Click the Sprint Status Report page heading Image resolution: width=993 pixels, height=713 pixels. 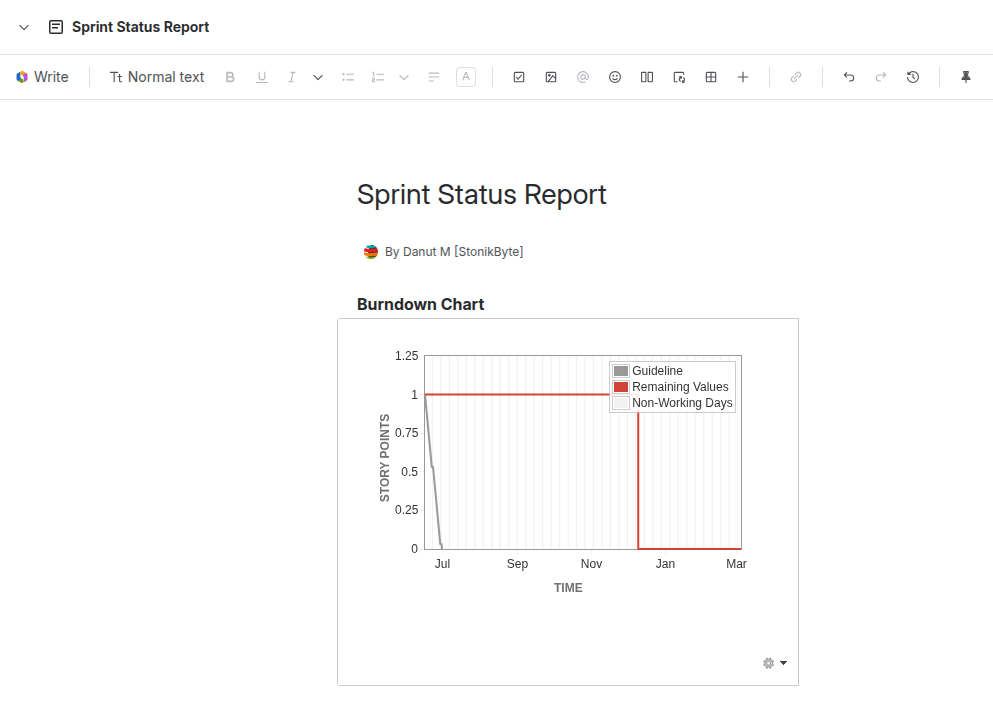tap(481, 194)
